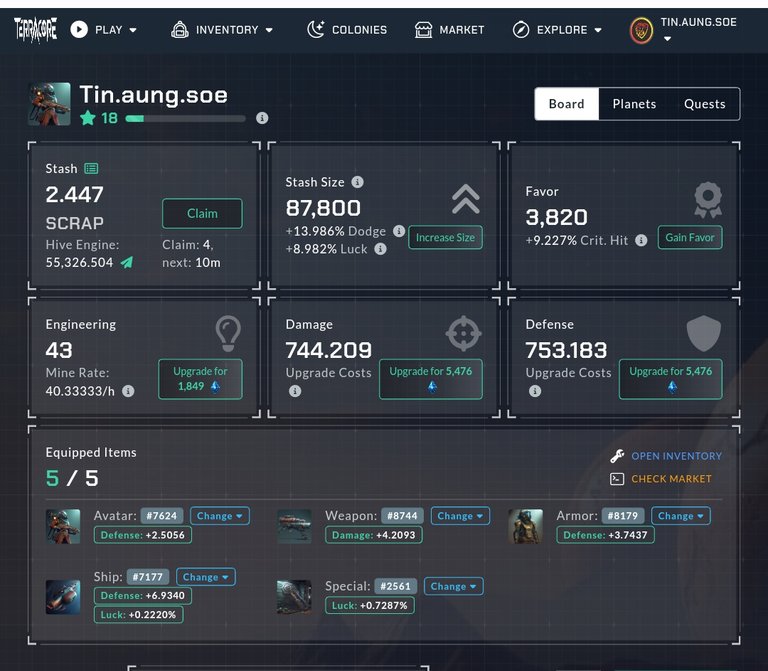Click the info icon under Damage Upgrade Costs
768x671 pixels.
coord(295,391)
